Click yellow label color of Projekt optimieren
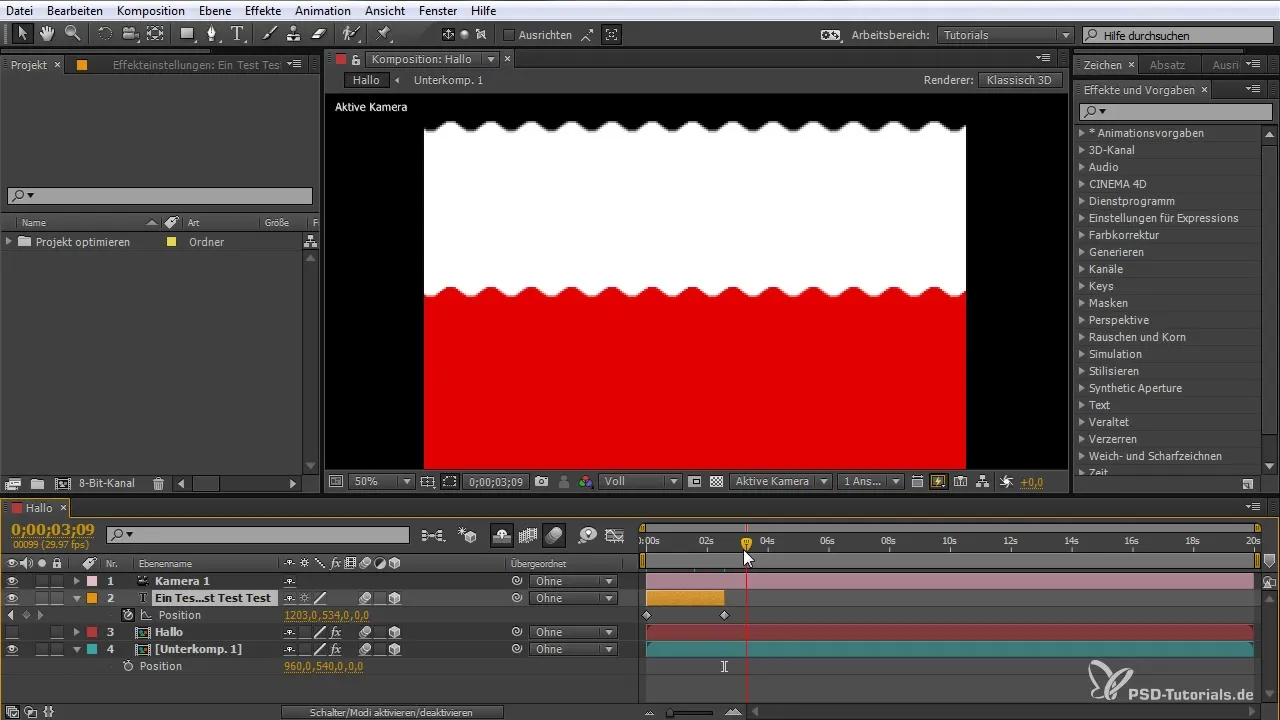The height and width of the screenshot is (720, 1280). click(x=171, y=242)
